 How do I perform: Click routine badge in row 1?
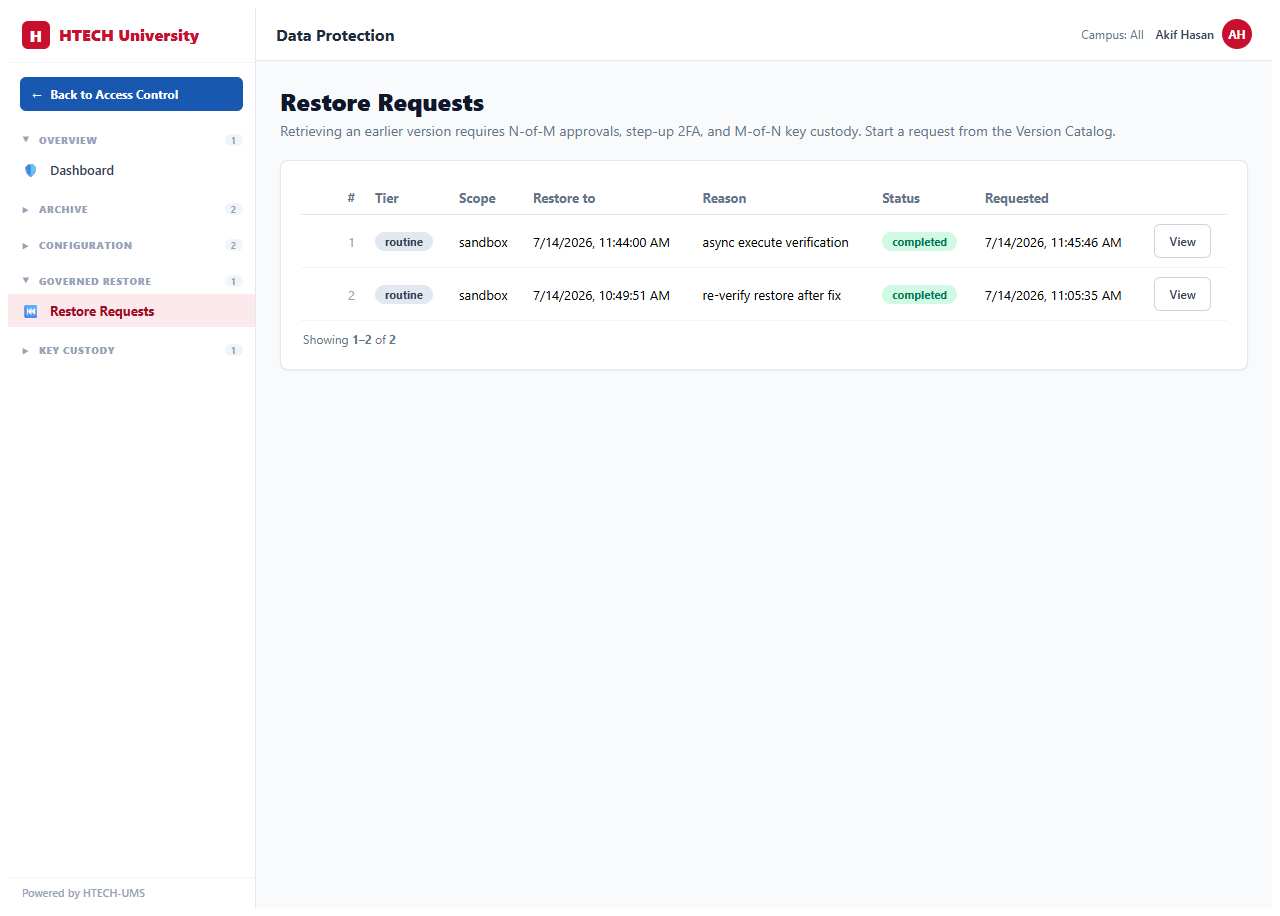(x=404, y=242)
